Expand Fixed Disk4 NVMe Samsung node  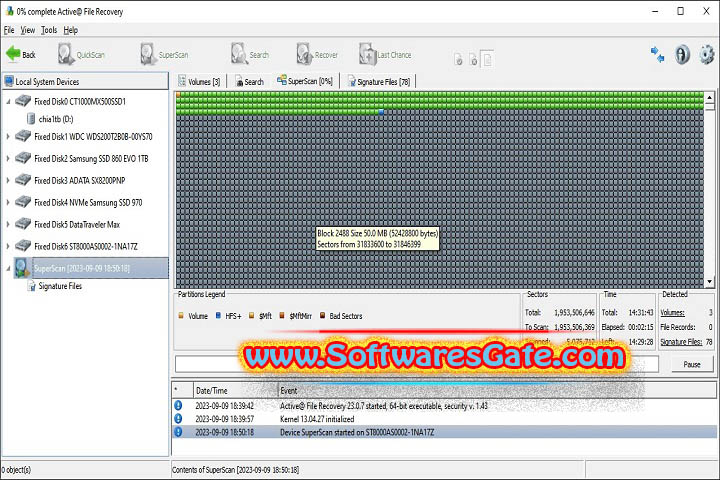coord(8,202)
